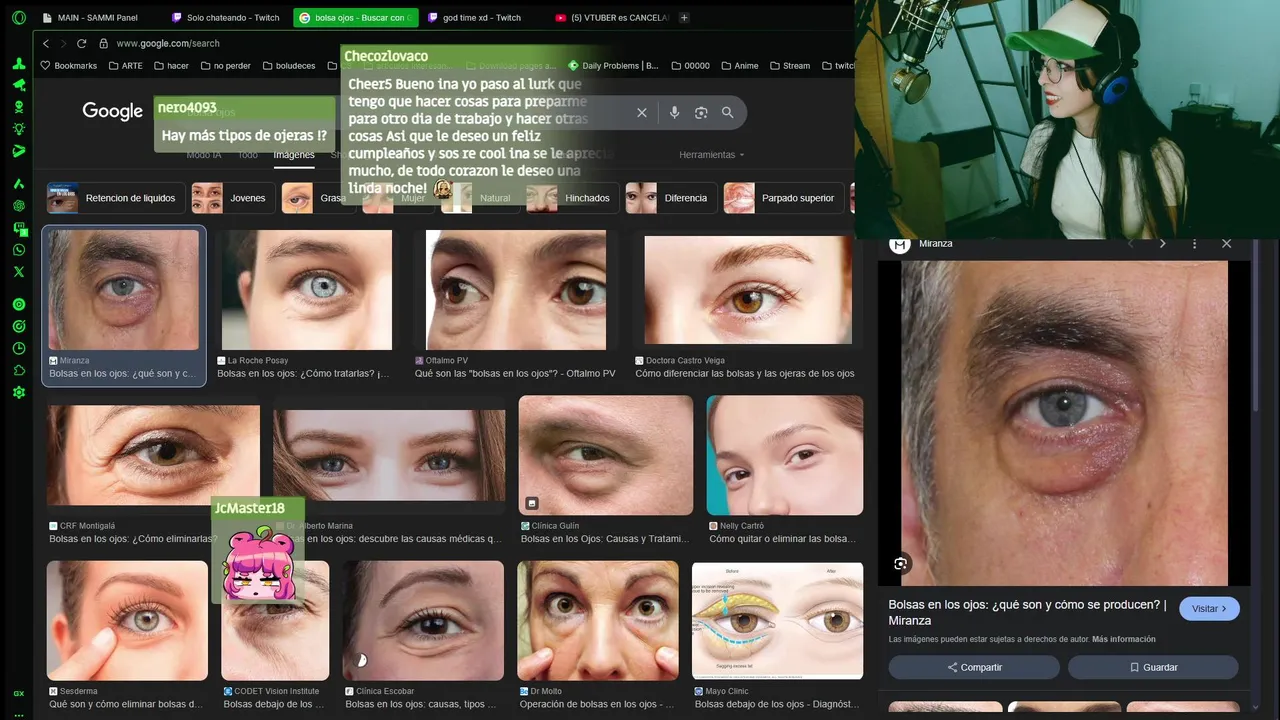
Task: Open the Anime bookmarks folder
Action: pos(739,66)
